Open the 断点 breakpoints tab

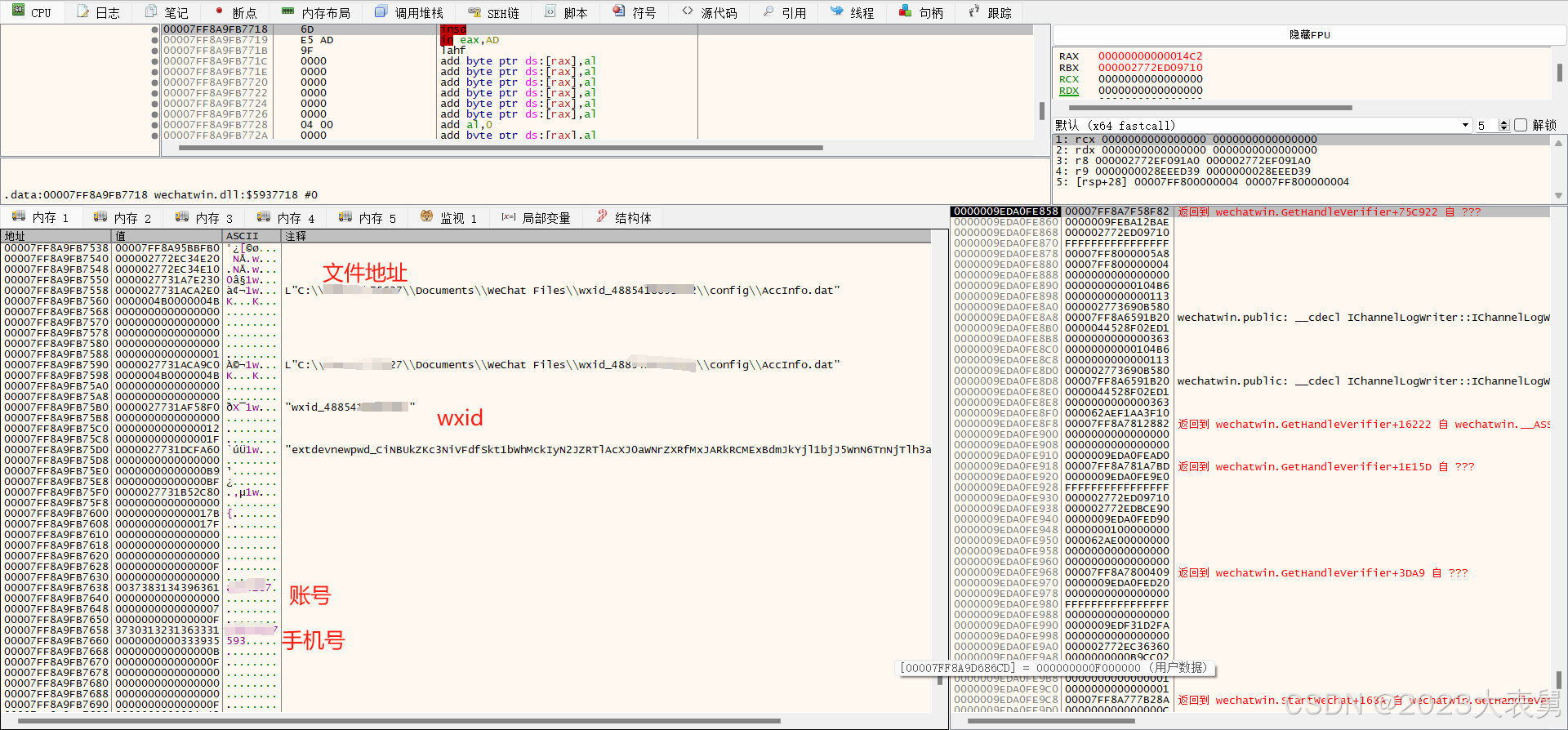click(x=236, y=13)
